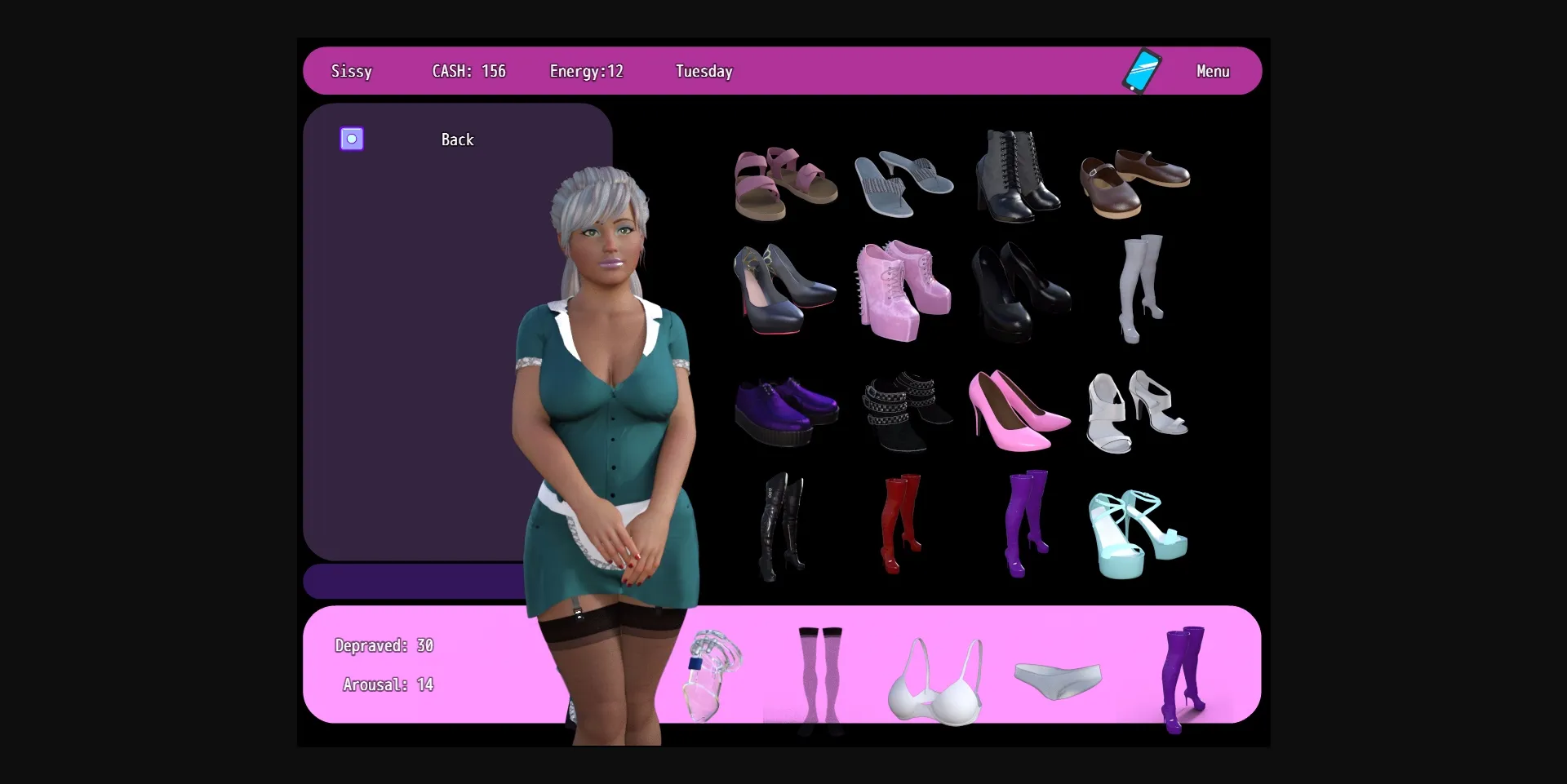
Task: Open the phone
Action: (1141, 70)
